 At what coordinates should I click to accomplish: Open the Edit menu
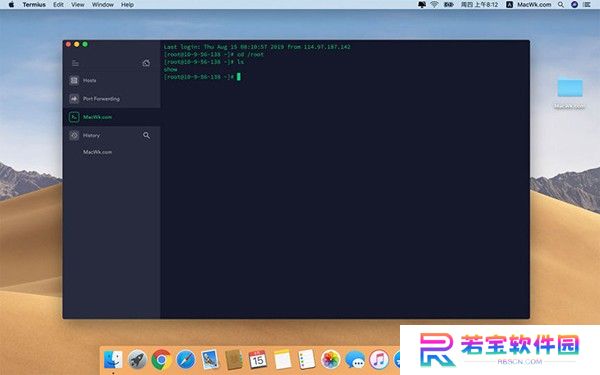tap(59, 5)
